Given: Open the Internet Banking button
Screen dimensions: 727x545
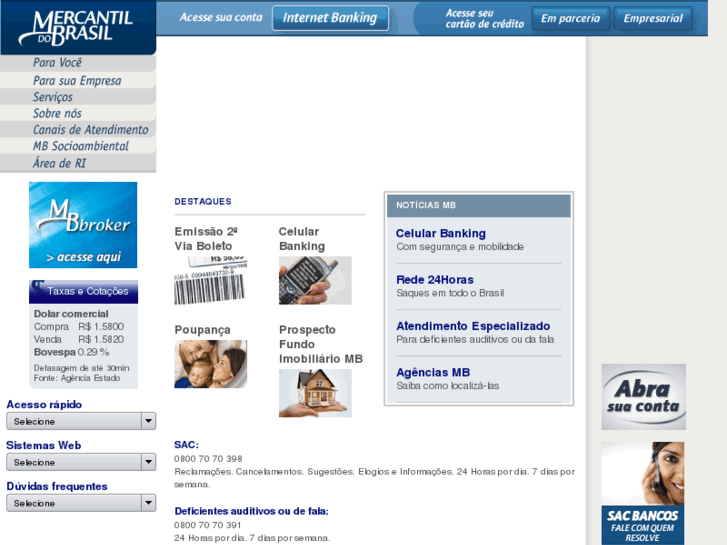Looking at the screenshot, I should [x=330, y=18].
